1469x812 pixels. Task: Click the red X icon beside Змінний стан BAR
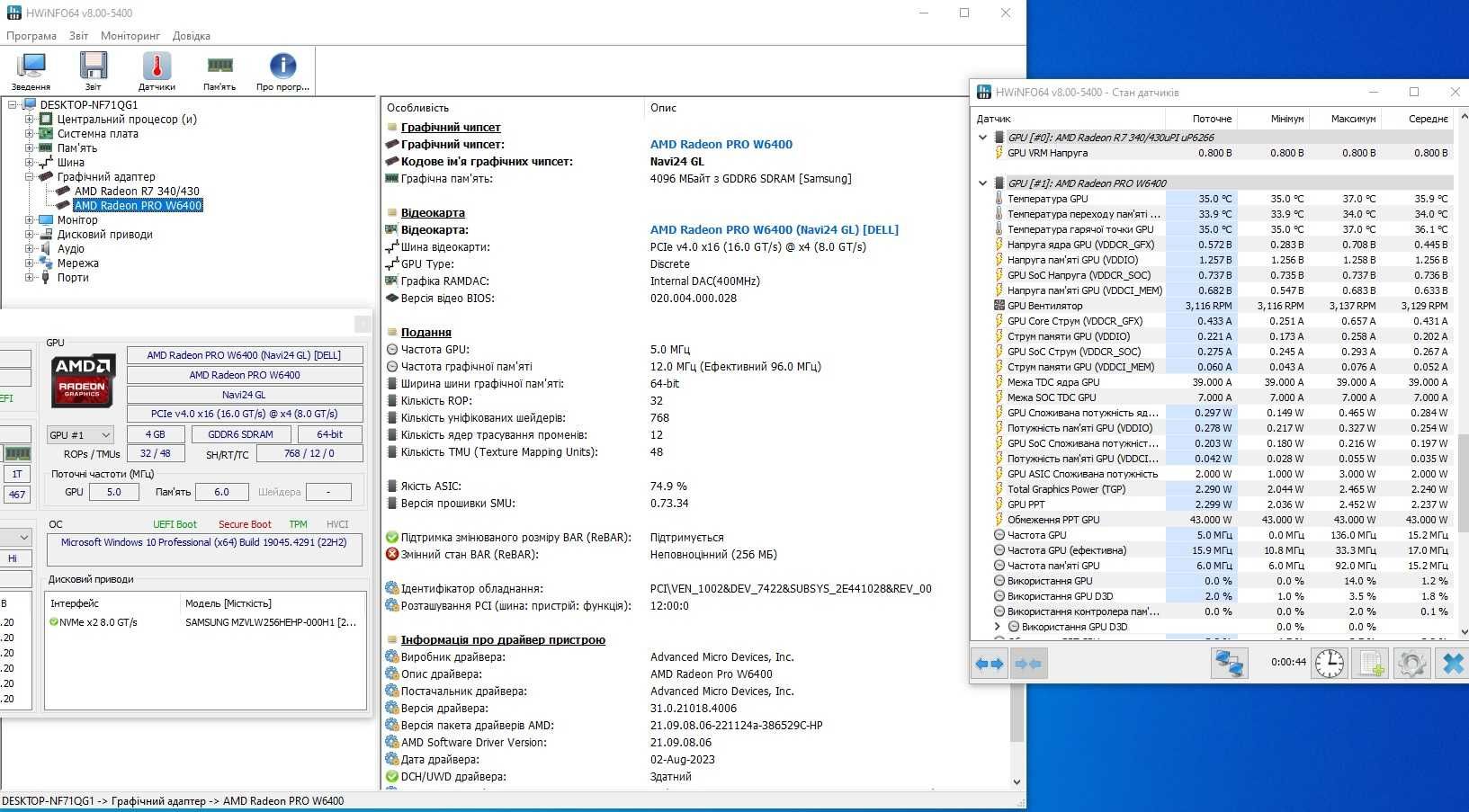[391, 554]
